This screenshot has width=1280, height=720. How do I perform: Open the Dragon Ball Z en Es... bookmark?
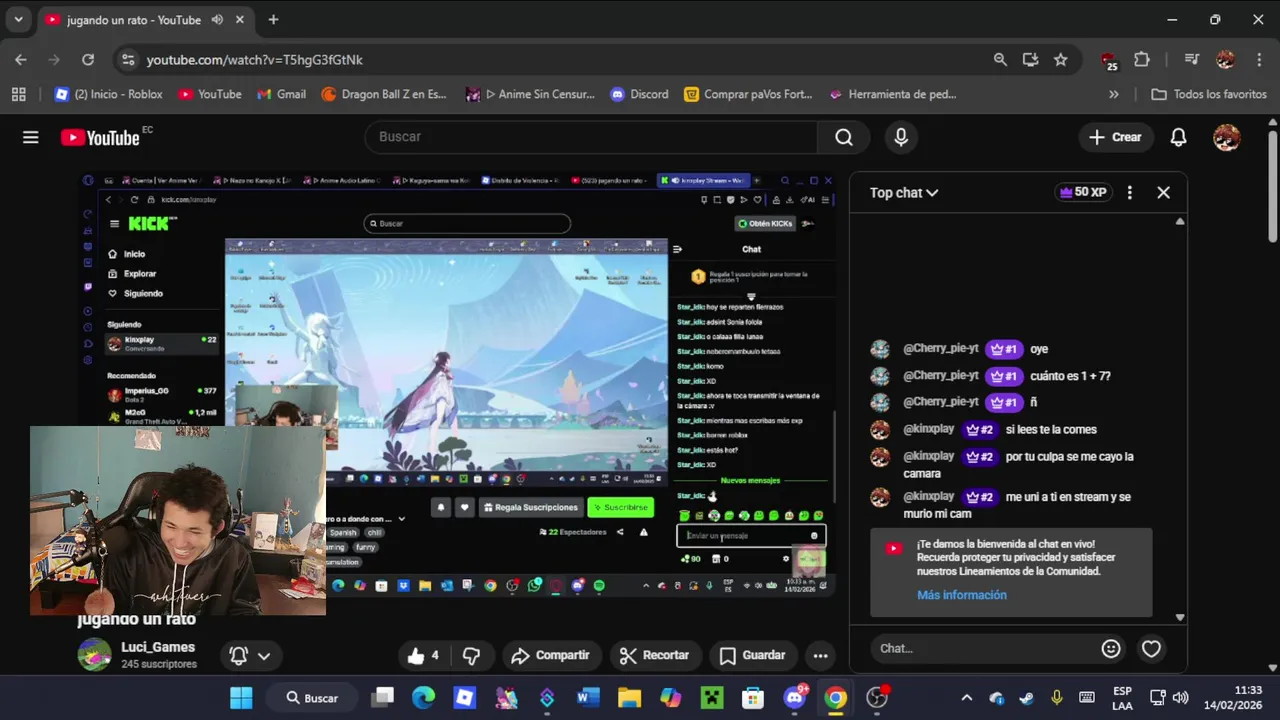(384, 94)
